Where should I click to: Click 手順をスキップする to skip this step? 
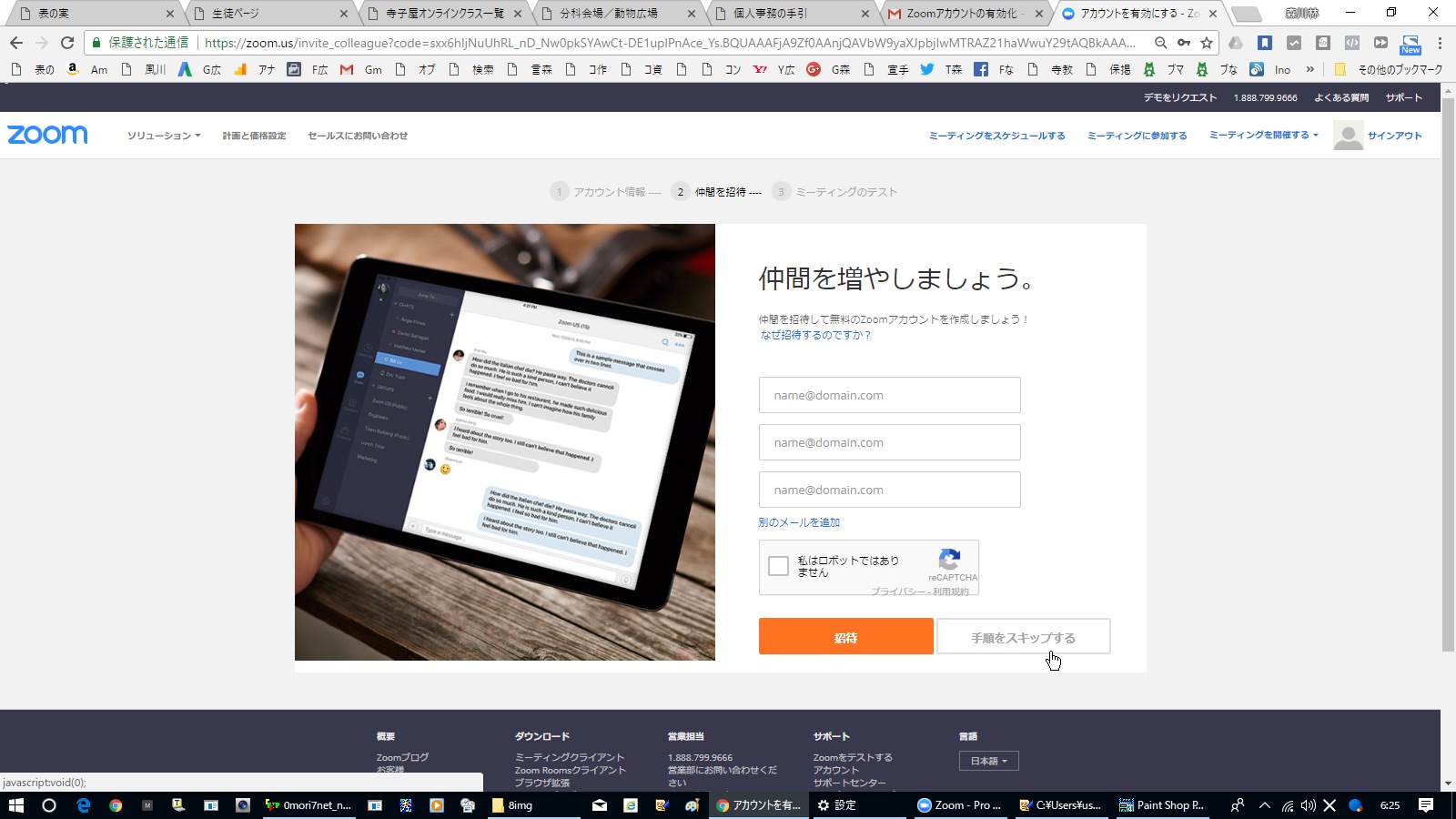click(x=1024, y=637)
